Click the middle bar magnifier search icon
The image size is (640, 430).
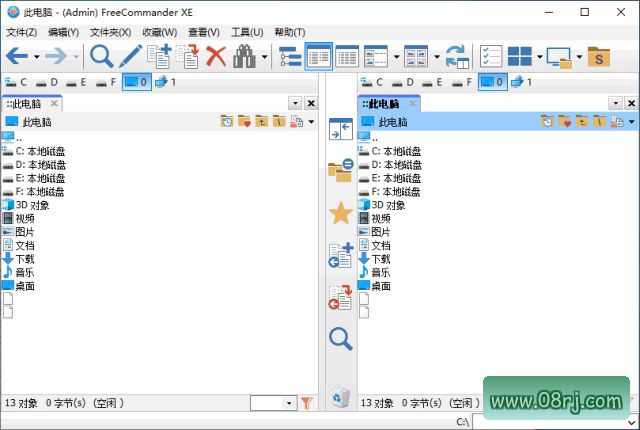340,339
